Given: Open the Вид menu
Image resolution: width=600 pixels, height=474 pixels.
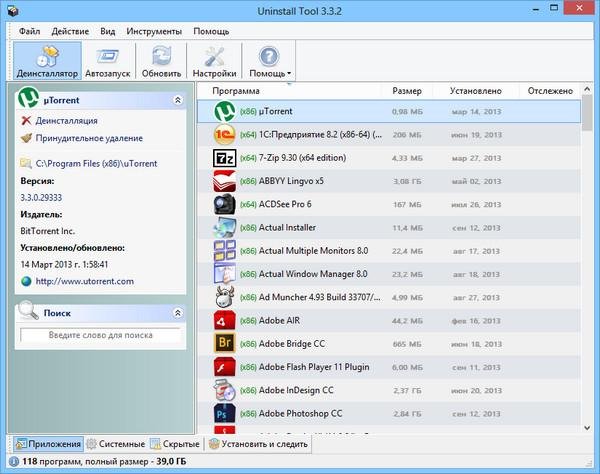Looking at the screenshot, I should (x=108, y=31).
